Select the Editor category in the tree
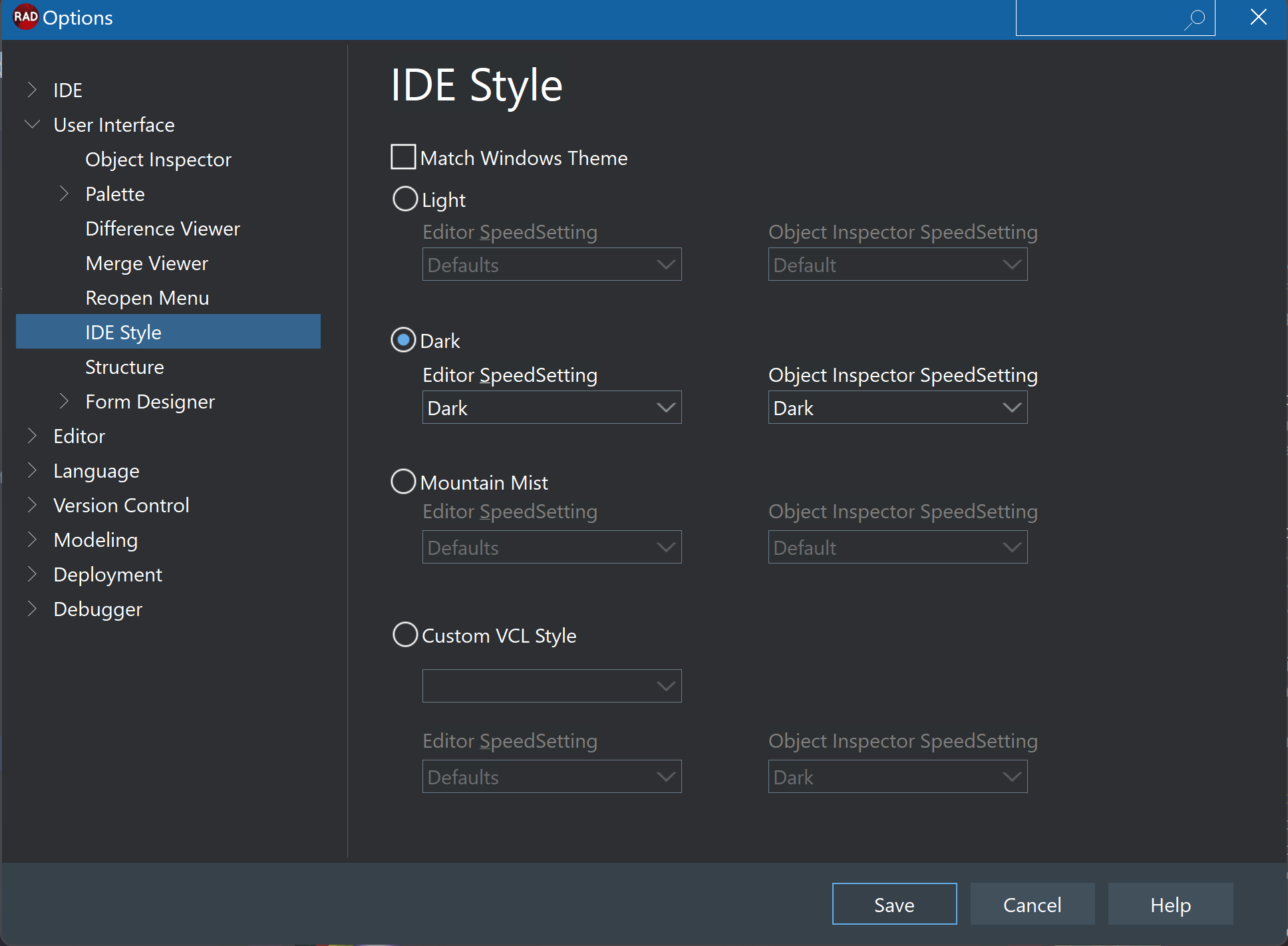The width and height of the screenshot is (1288, 946). [79, 436]
